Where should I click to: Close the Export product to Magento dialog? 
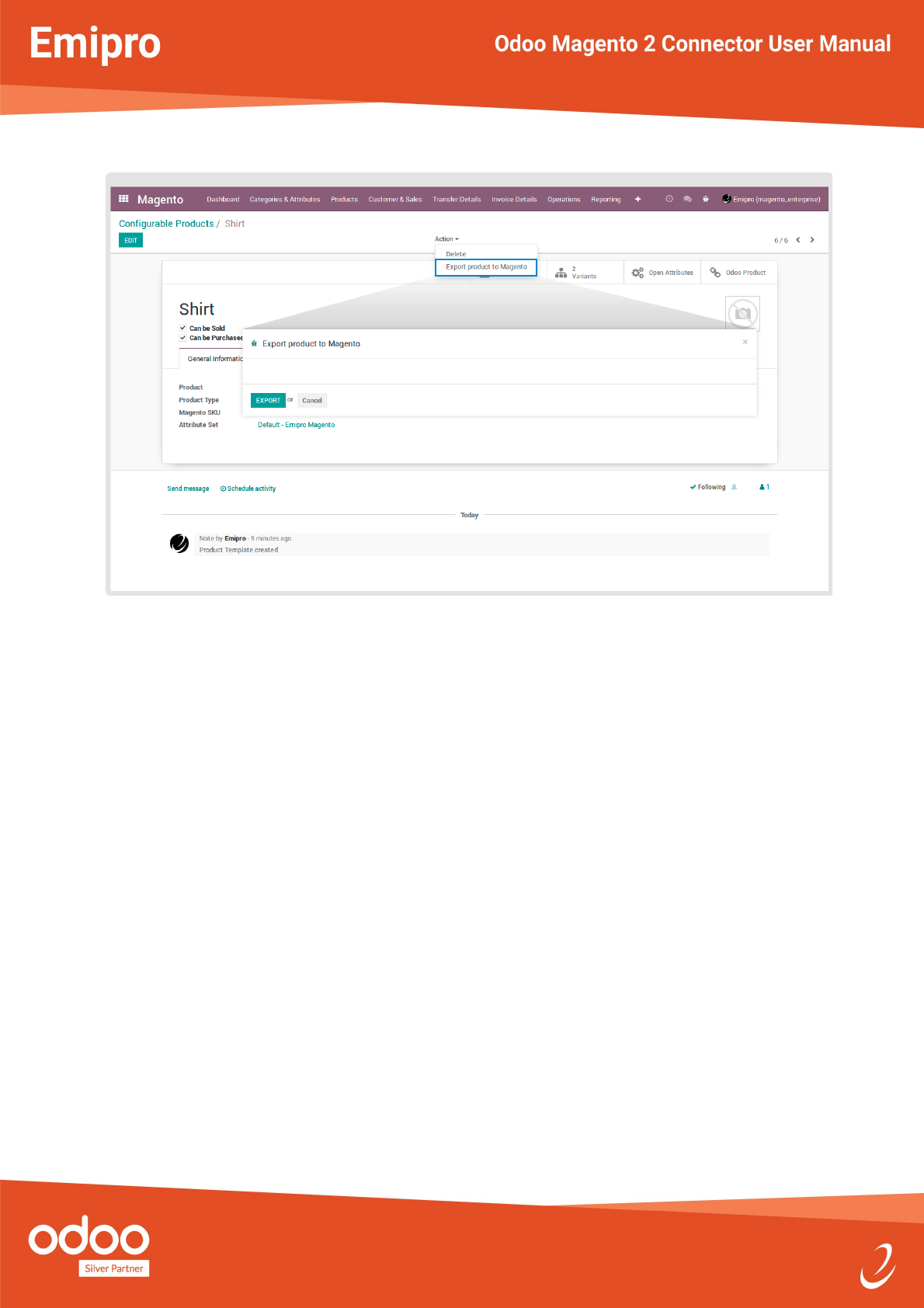[x=745, y=342]
